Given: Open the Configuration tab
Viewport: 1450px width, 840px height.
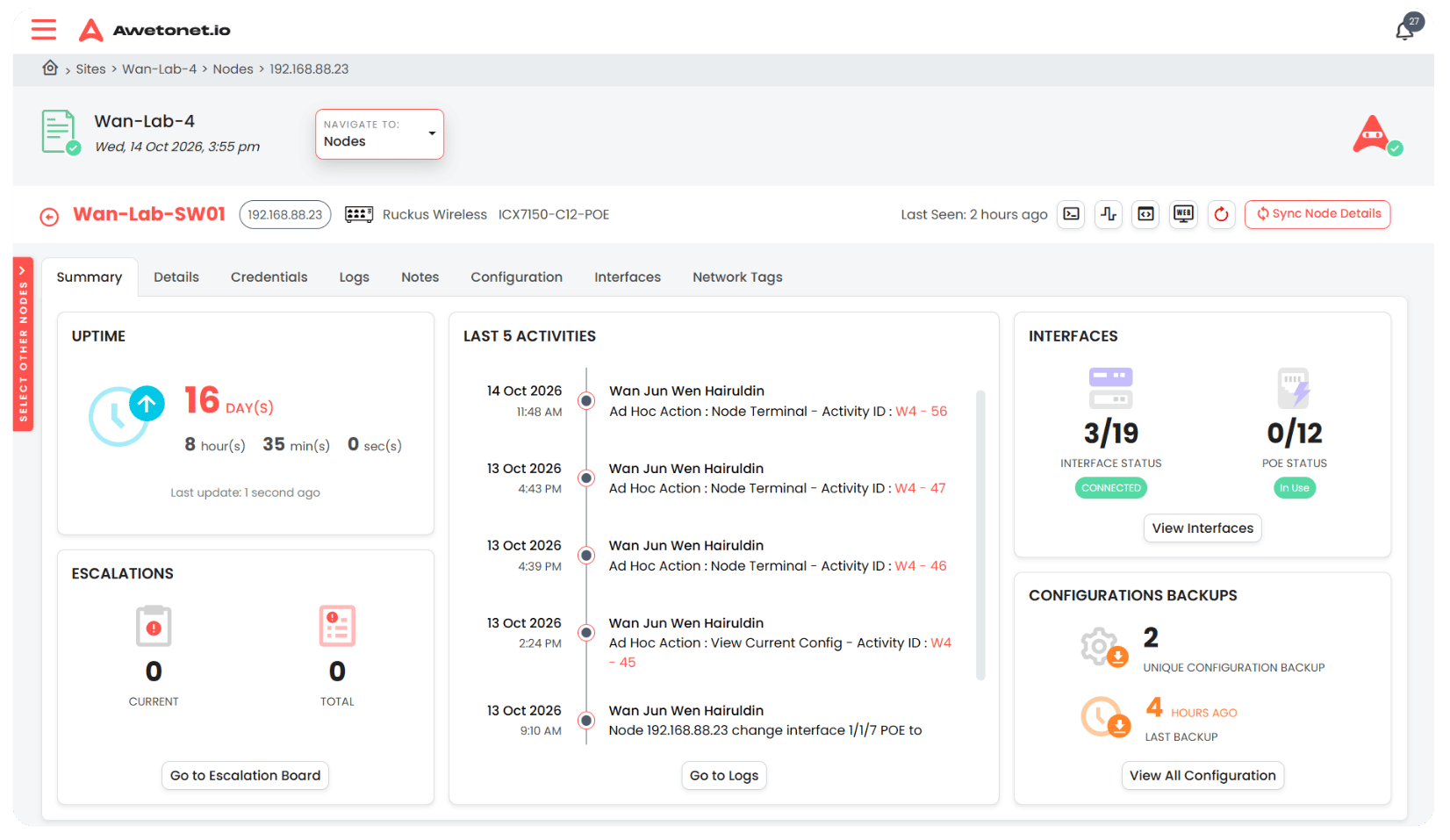Looking at the screenshot, I should click(x=516, y=277).
